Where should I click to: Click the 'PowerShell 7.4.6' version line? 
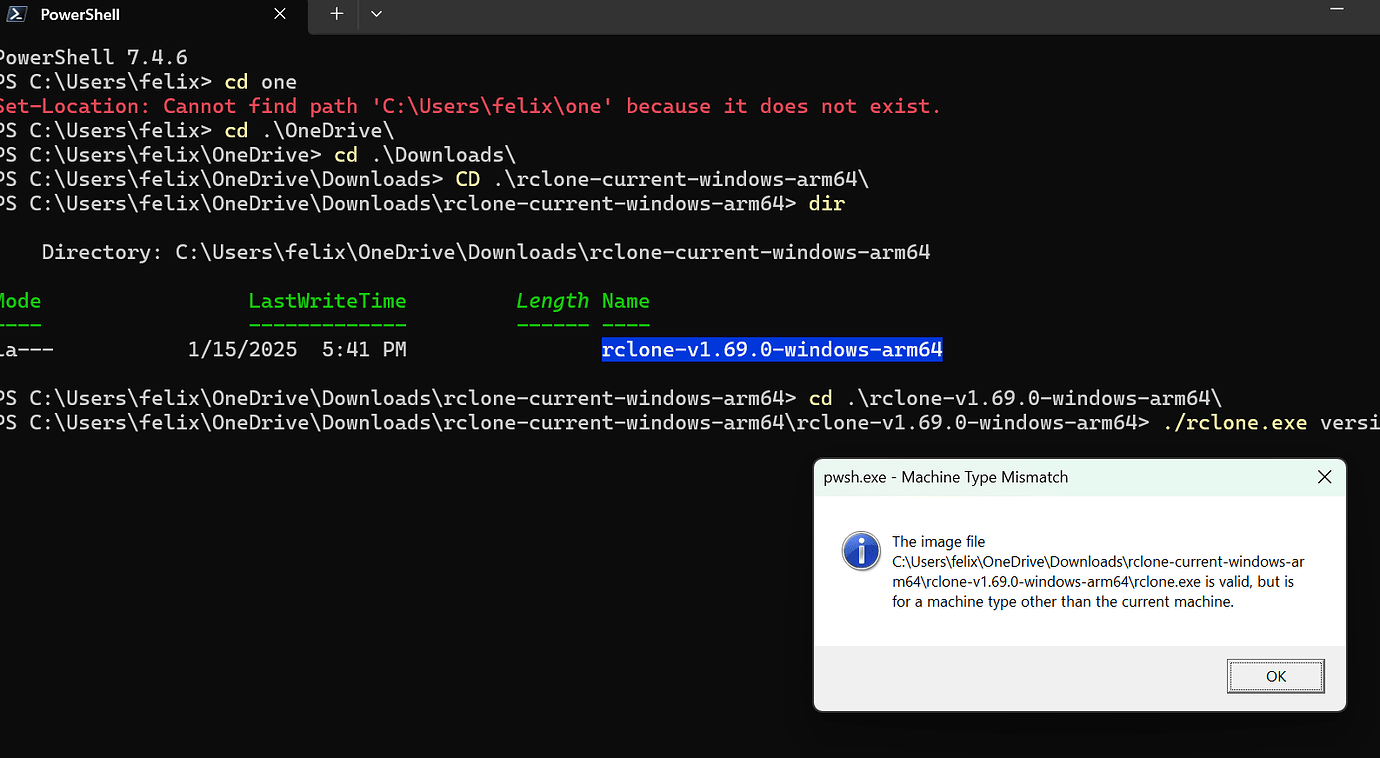[94, 57]
